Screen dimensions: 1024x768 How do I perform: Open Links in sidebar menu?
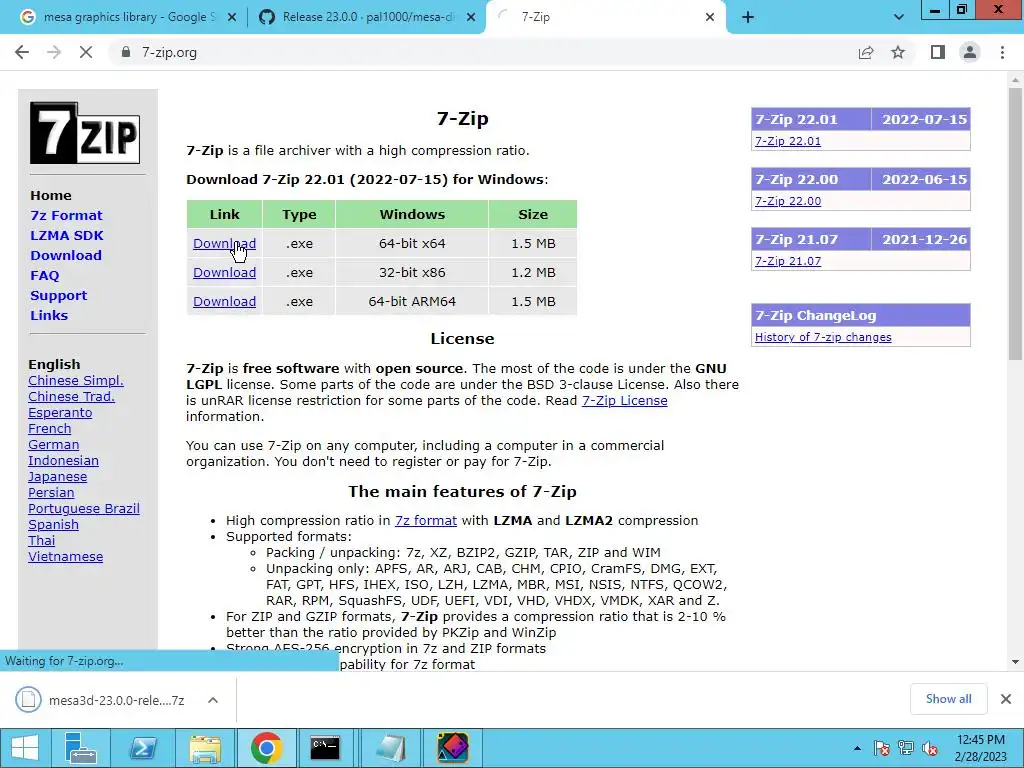pyautogui.click(x=49, y=315)
